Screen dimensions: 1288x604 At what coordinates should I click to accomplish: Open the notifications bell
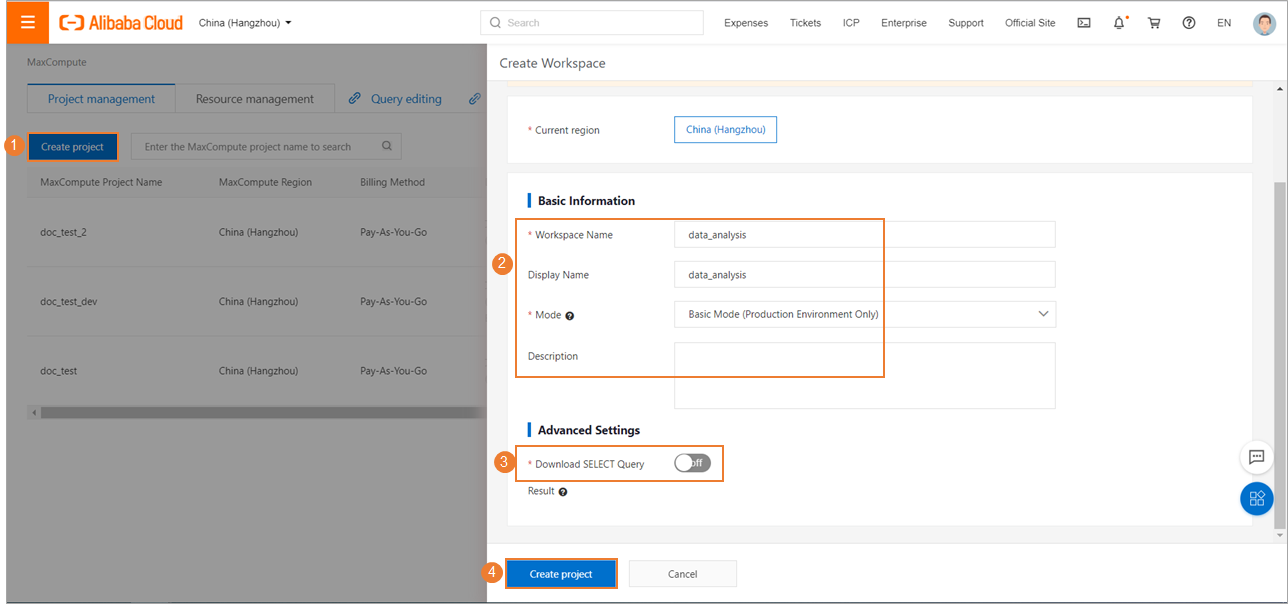pos(1119,22)
